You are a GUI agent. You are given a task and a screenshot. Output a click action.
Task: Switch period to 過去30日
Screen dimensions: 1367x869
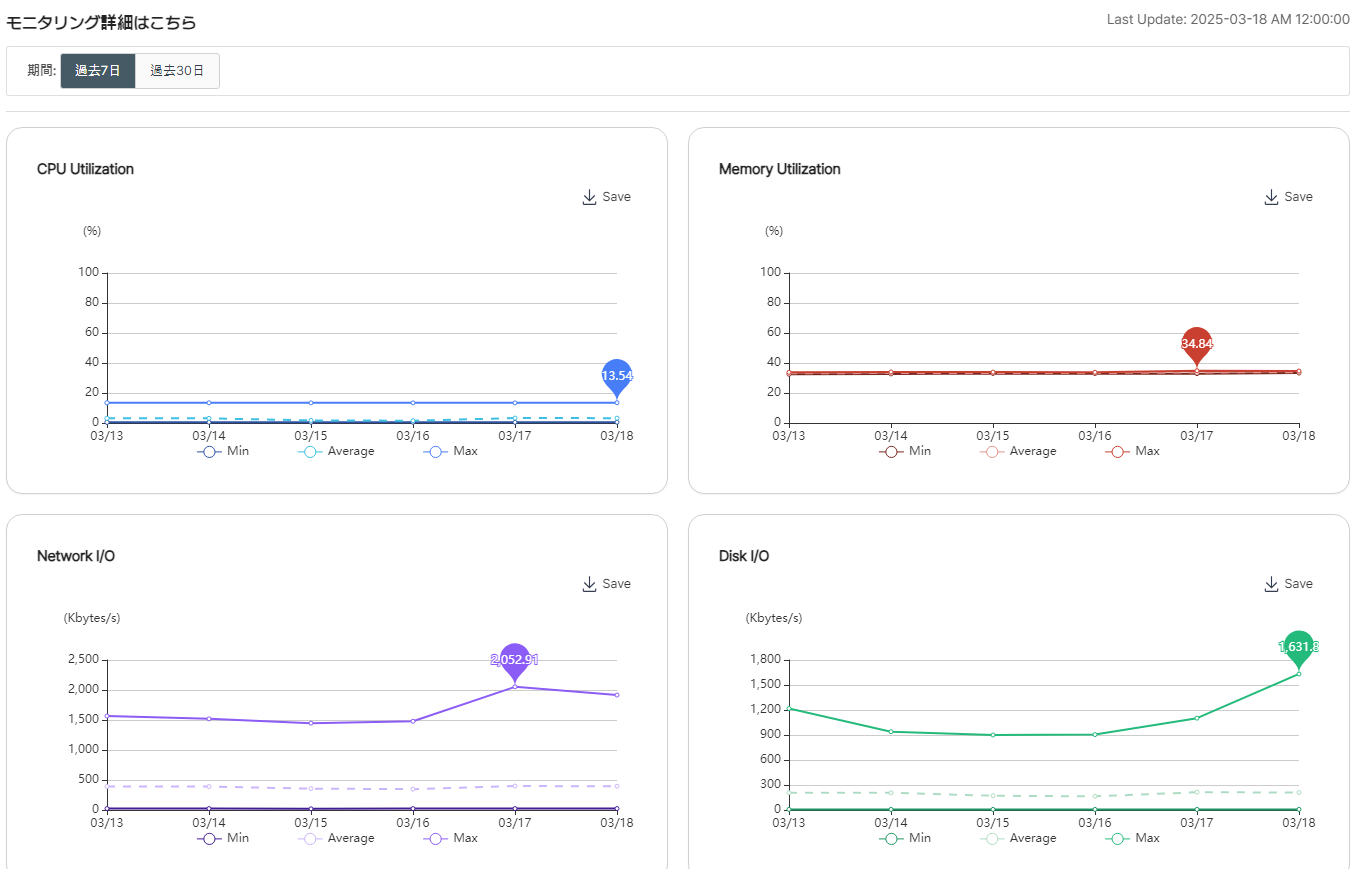(x=177, y=71)
